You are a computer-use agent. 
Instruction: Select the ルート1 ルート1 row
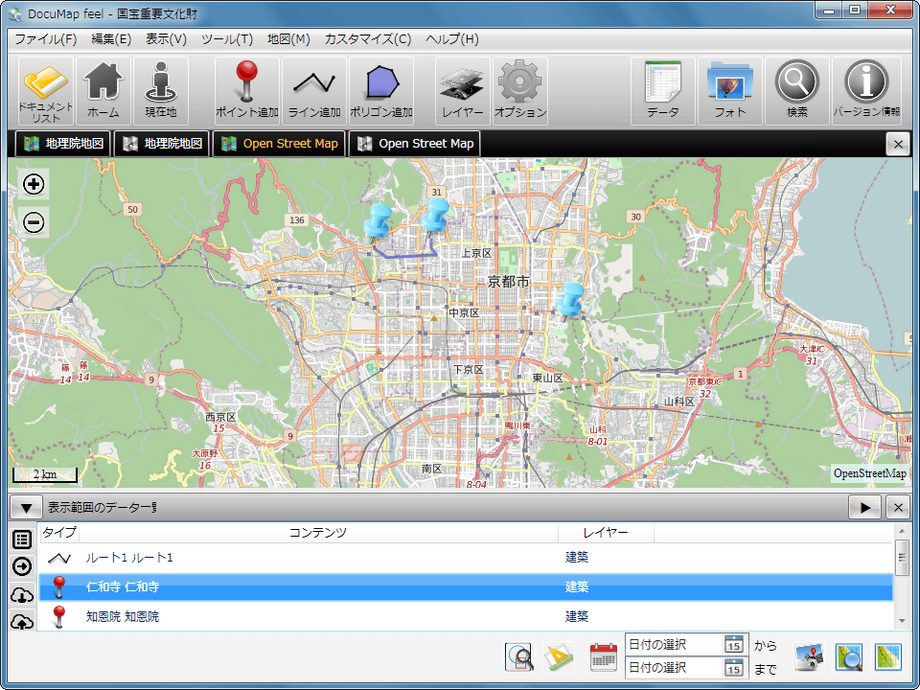[x=466, y=558]
